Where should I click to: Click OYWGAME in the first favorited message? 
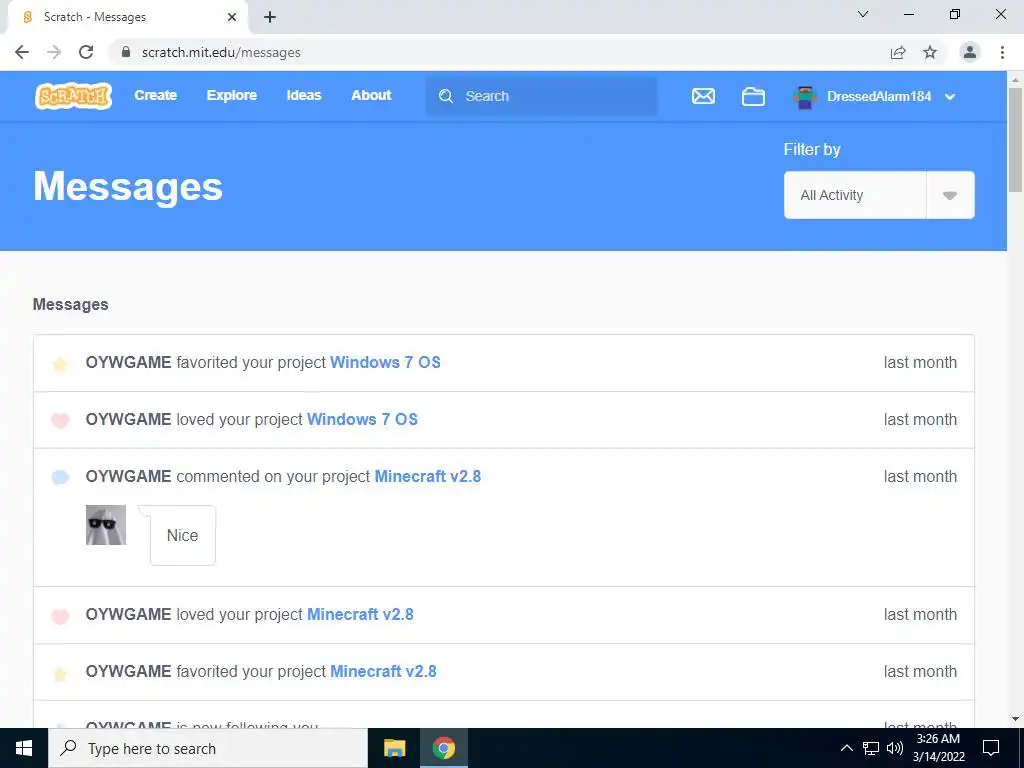click(129, 362)
